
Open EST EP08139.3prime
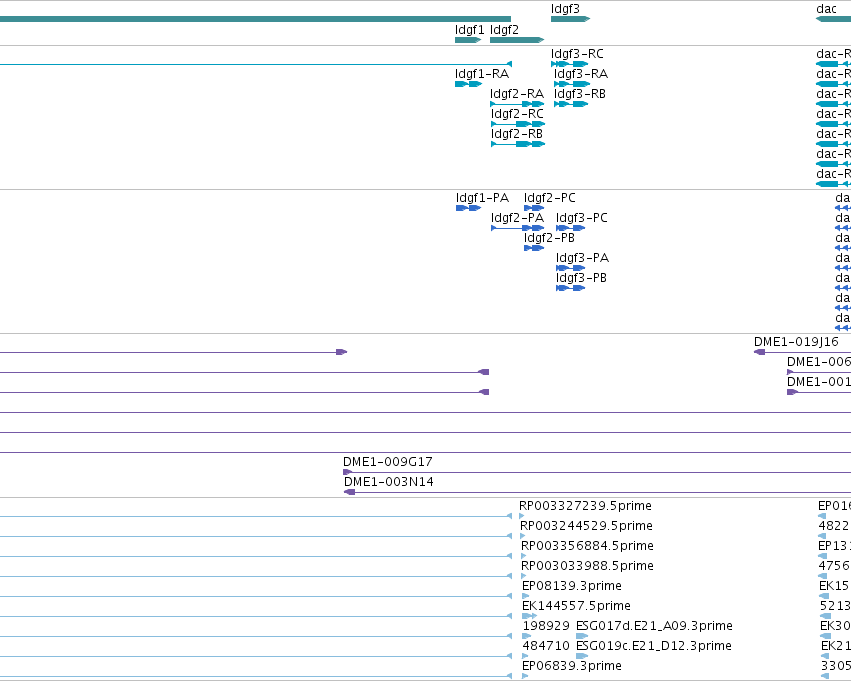pyautogui.click(x=571, y=586)
